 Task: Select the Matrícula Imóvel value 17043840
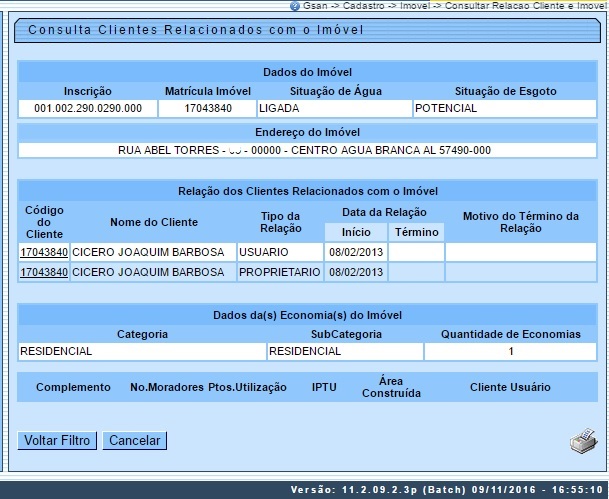coord(208,108)
